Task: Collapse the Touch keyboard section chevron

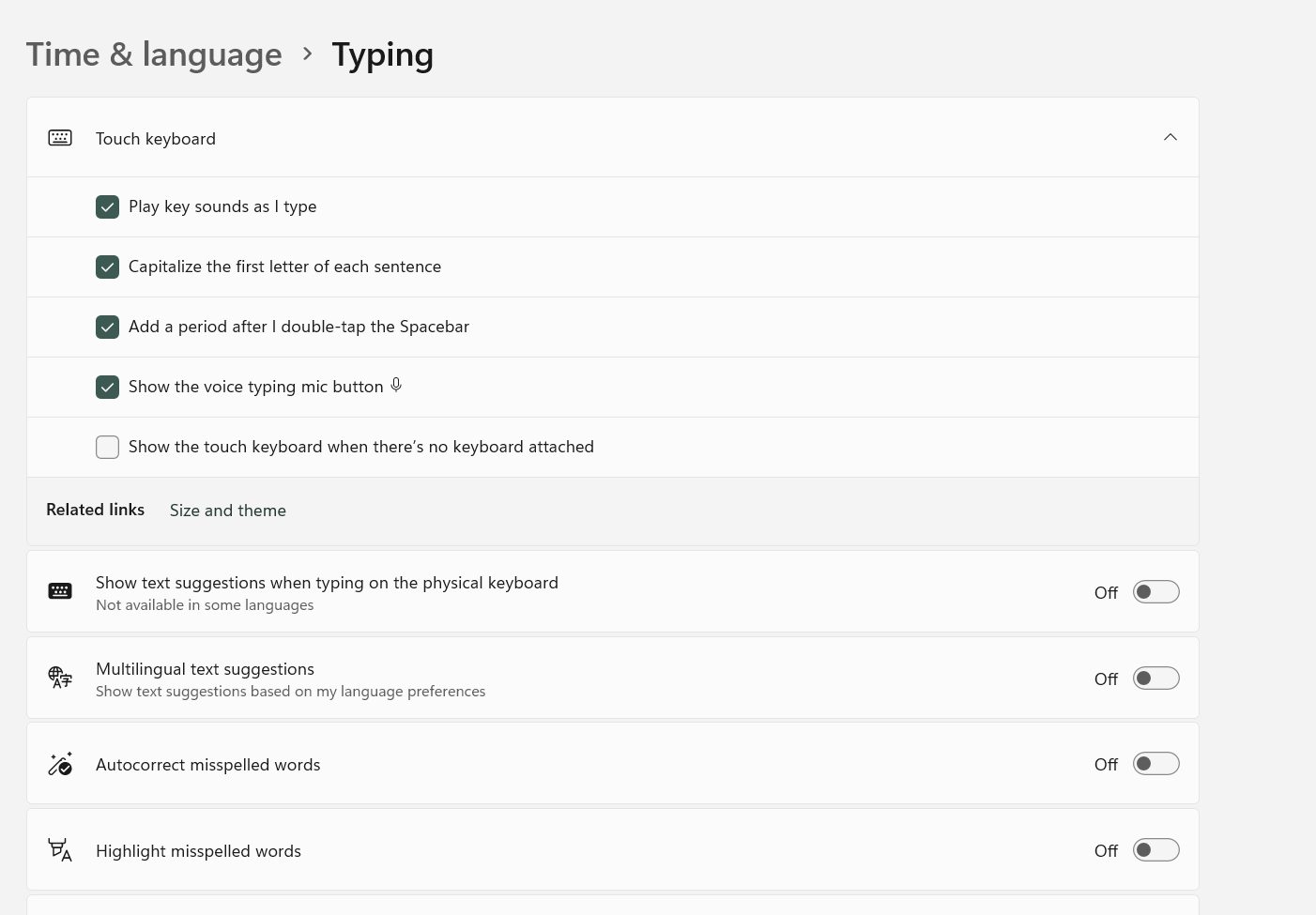Action: pyautogui.click(x=1170, y=138)
